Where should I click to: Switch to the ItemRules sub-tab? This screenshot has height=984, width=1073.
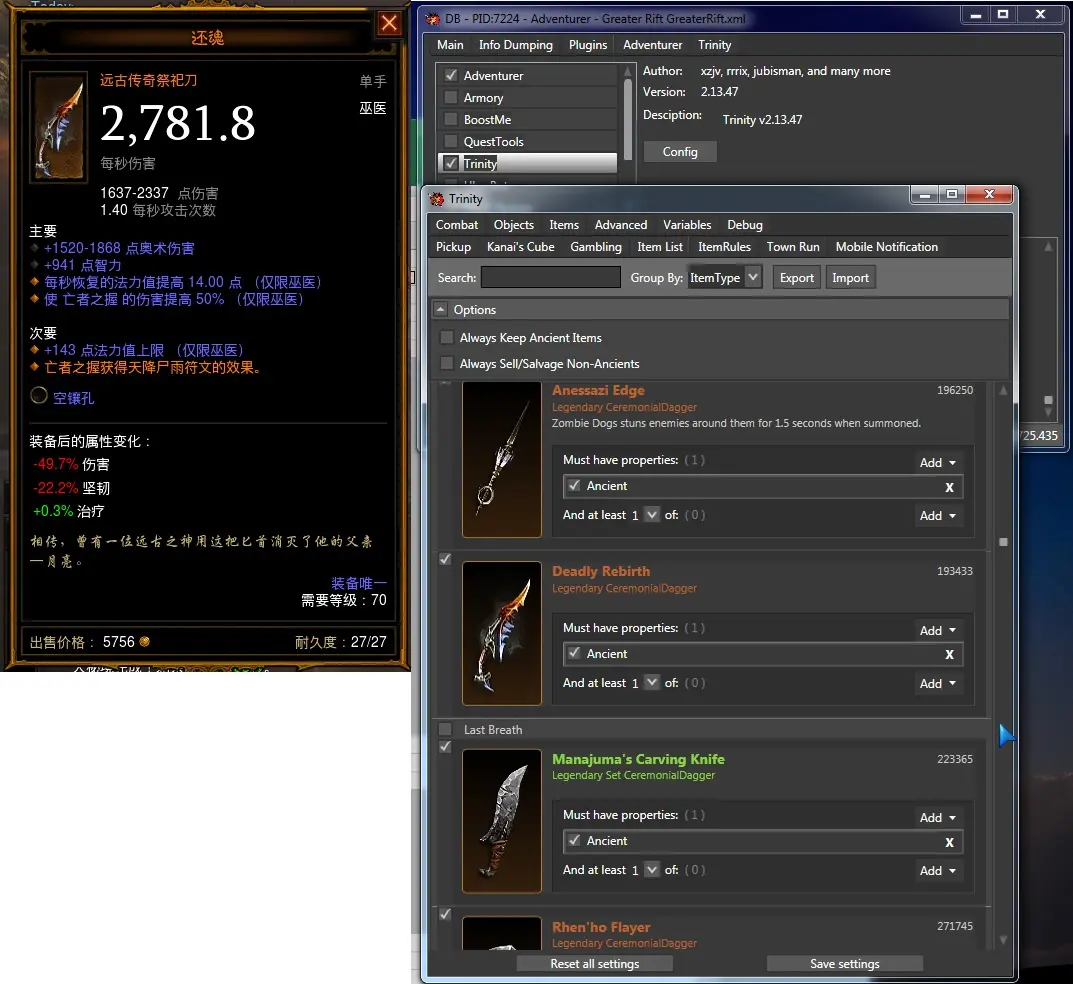tap(724, 246)
